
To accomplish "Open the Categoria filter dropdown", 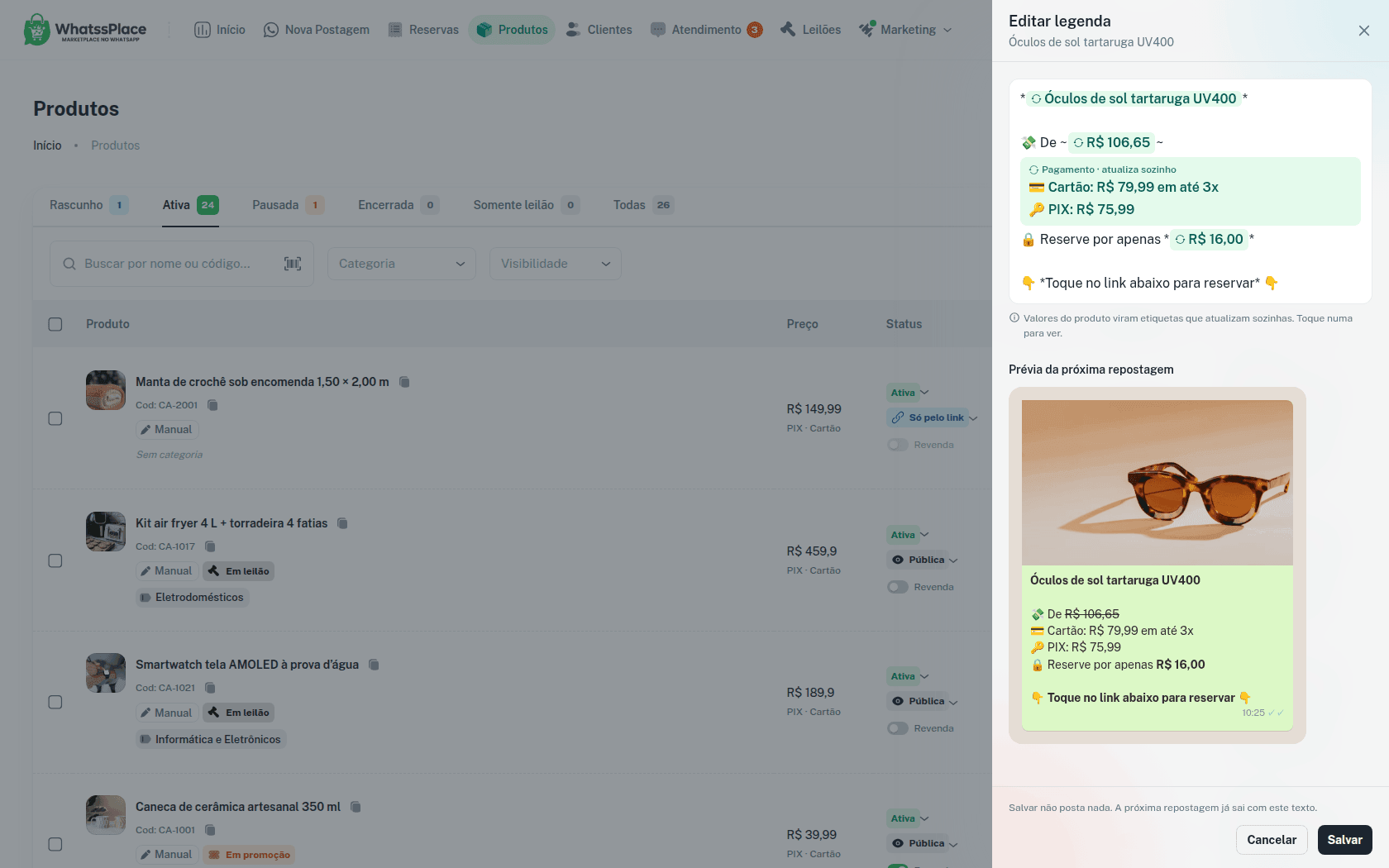I will coord(402,264).
